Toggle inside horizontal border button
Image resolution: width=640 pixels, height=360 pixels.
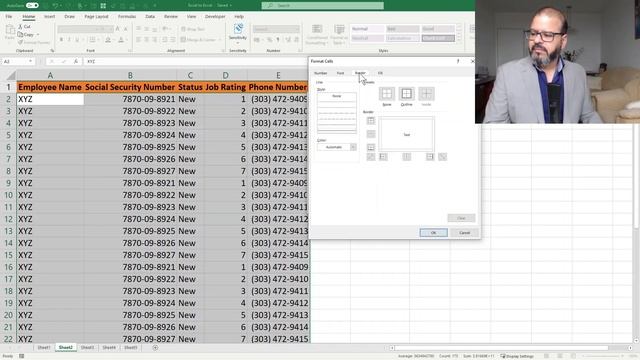tap(371, 134)
